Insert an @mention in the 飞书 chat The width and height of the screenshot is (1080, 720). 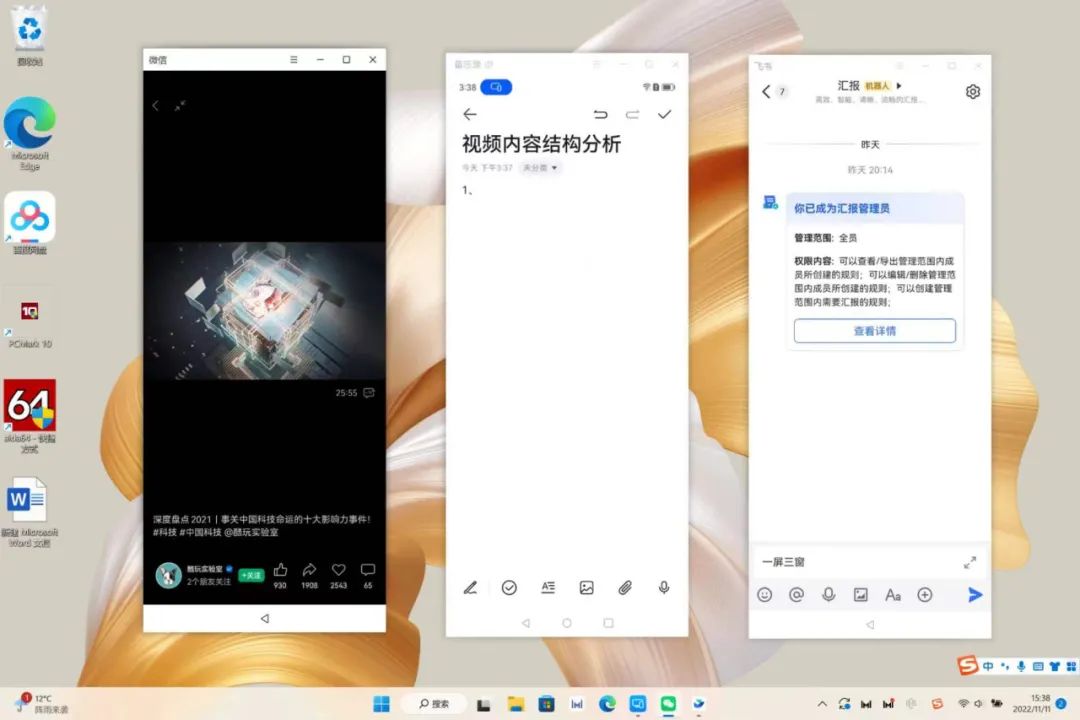[x=796, y=595]
